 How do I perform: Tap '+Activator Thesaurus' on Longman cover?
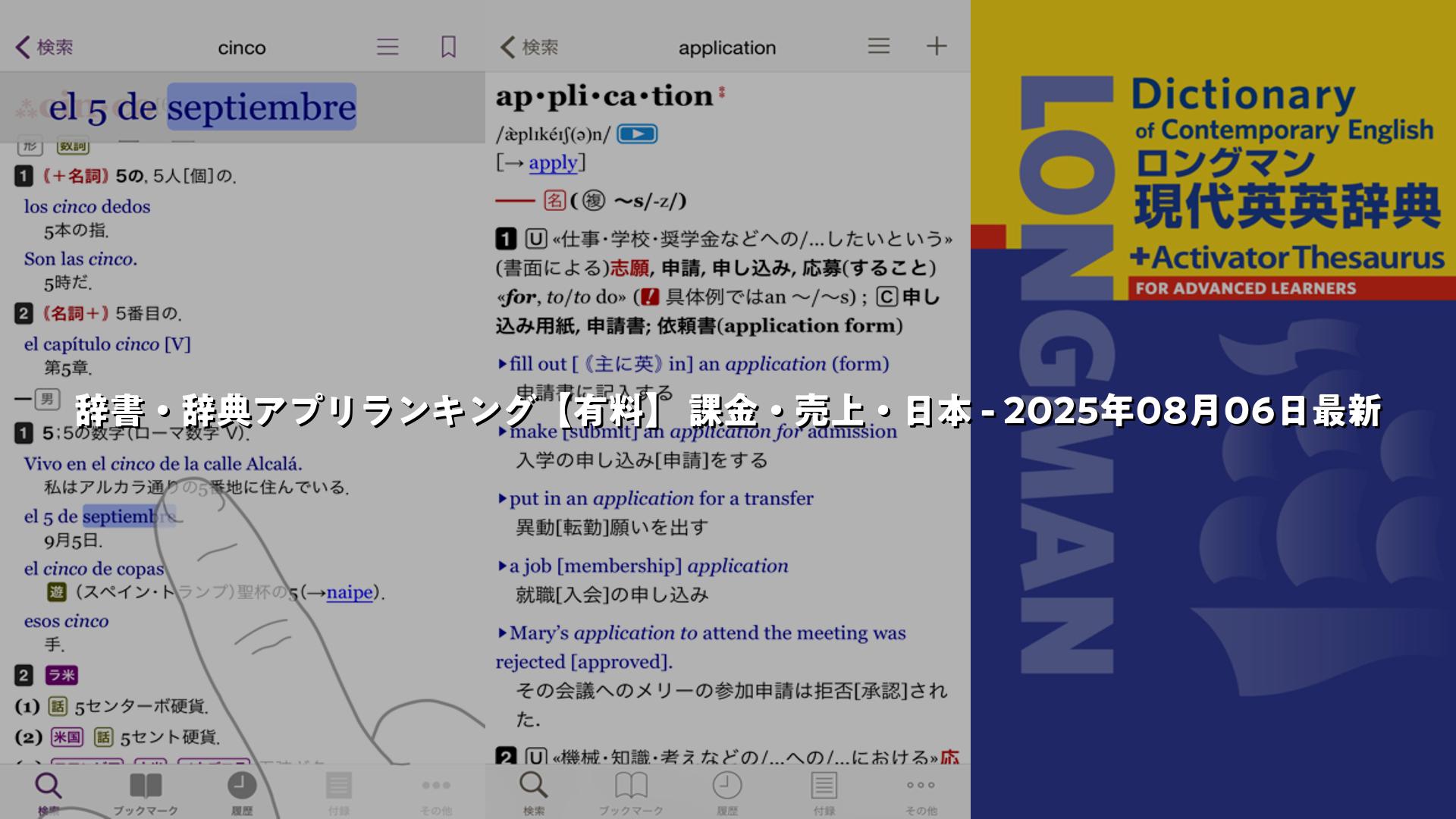(1287, 258)
